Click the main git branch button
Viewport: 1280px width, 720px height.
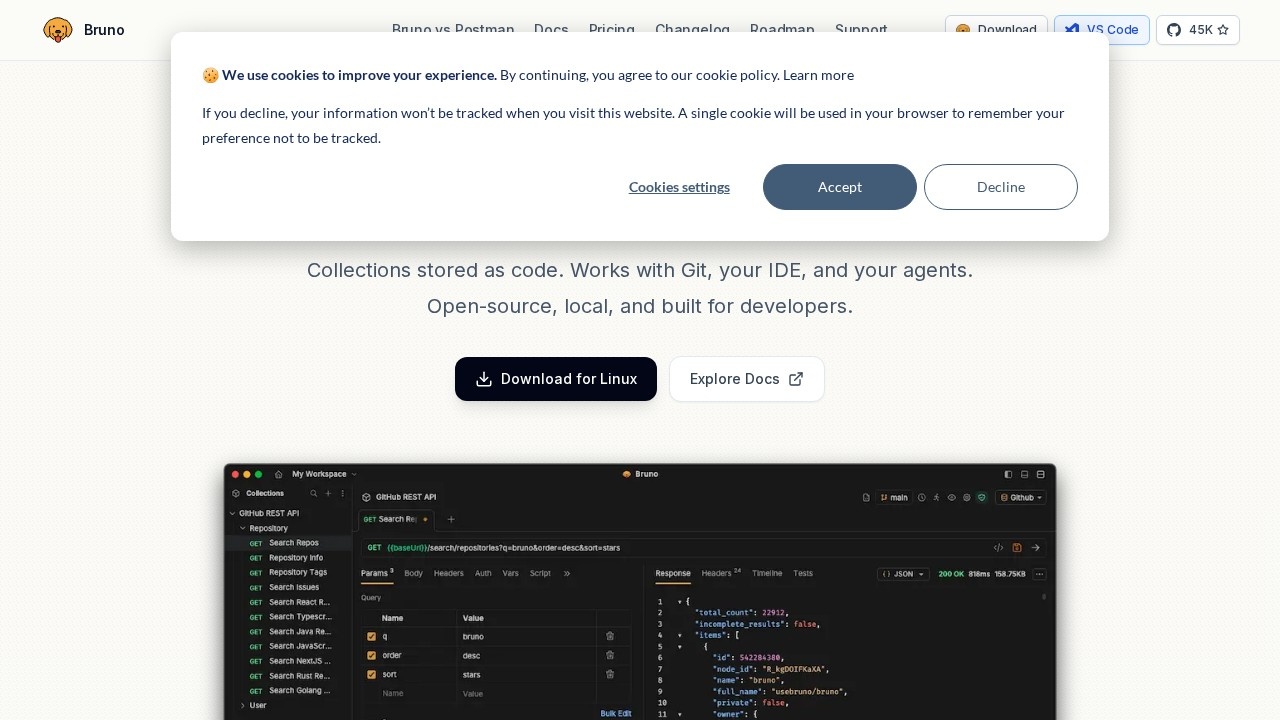click(894, 497)
